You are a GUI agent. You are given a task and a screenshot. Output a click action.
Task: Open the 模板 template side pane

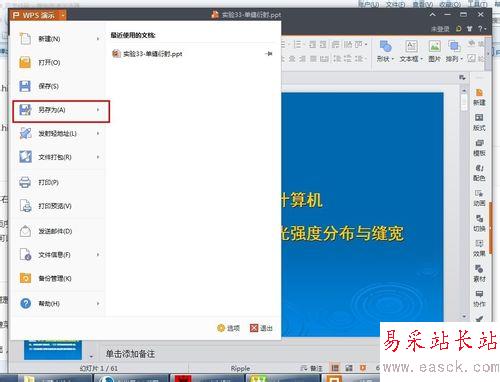pyautogui.click(x=479, y=148)
